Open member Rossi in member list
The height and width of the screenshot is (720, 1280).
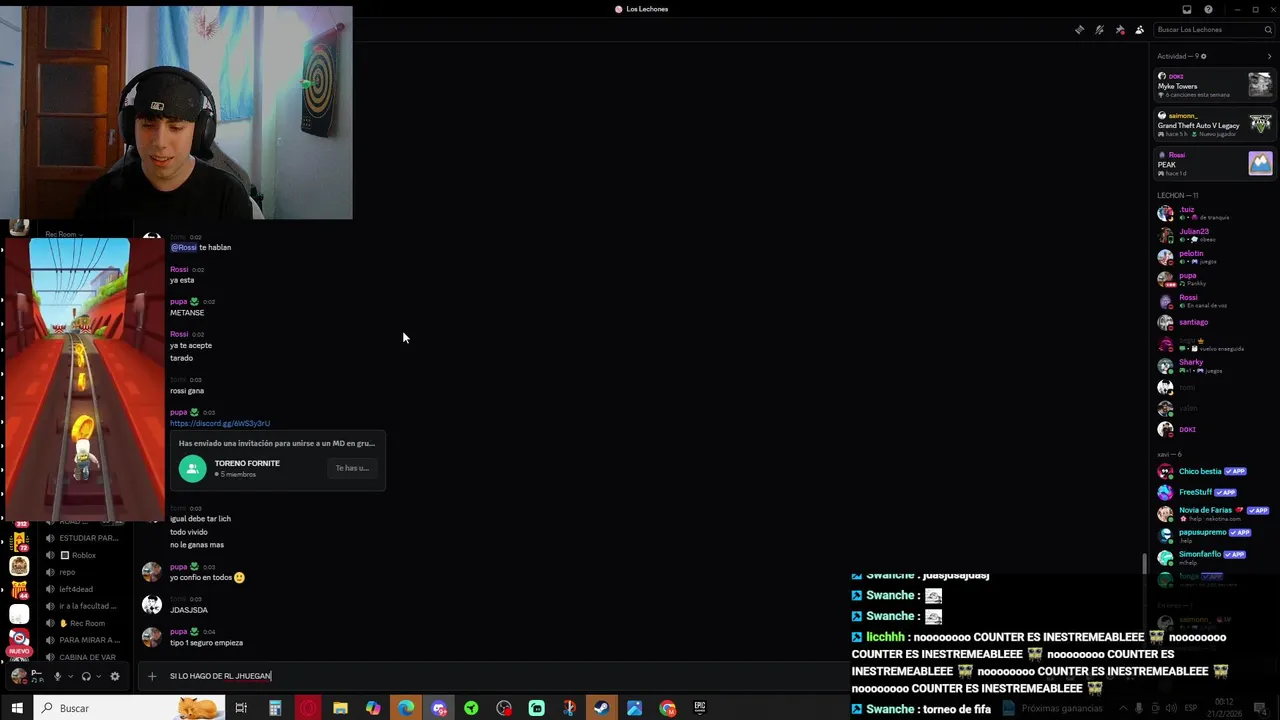pyautogui.click(x=1214, y=301)
